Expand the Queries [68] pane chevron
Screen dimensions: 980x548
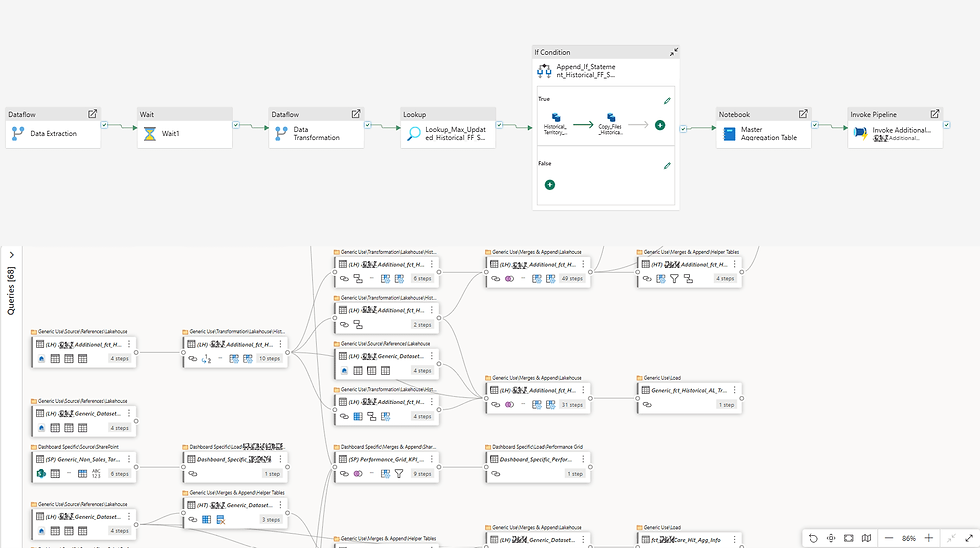coord(11,255)
